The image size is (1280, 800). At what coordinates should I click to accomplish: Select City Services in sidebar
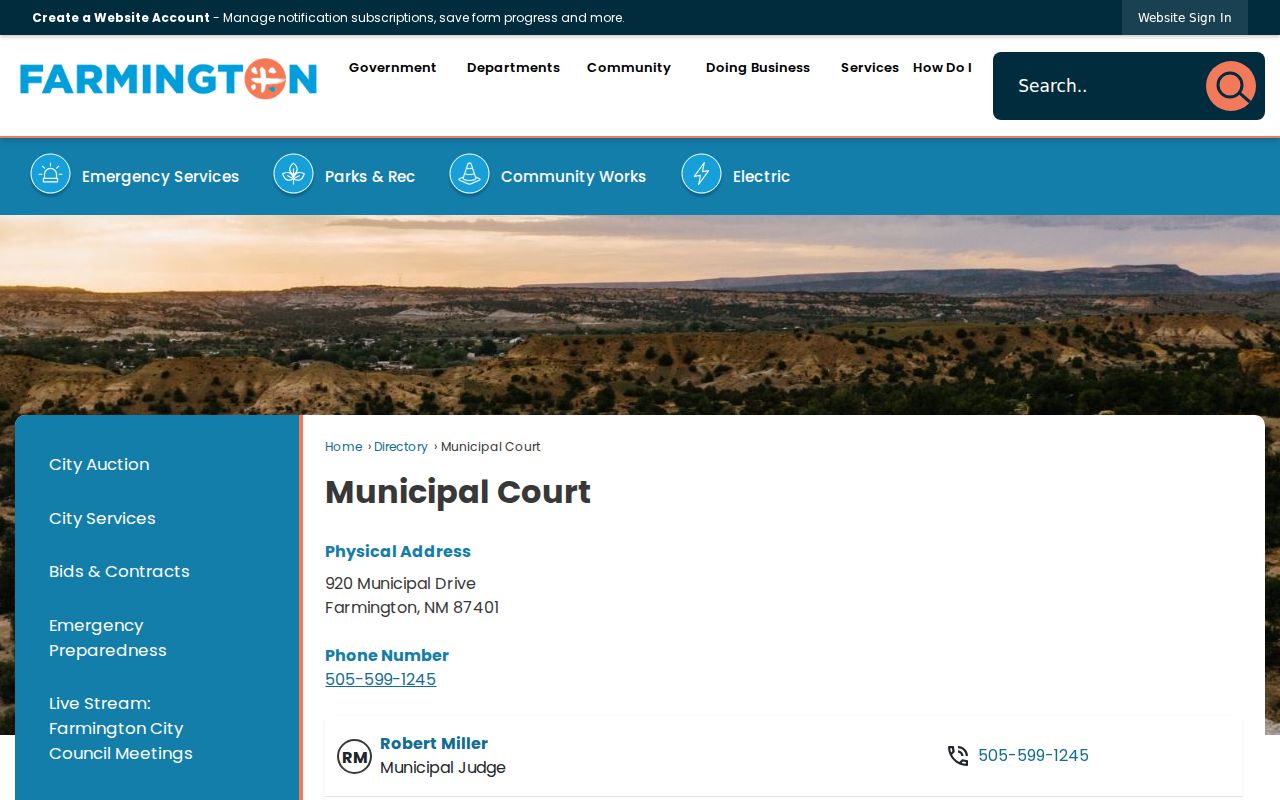pyautogui.click(x=102, y=518)
